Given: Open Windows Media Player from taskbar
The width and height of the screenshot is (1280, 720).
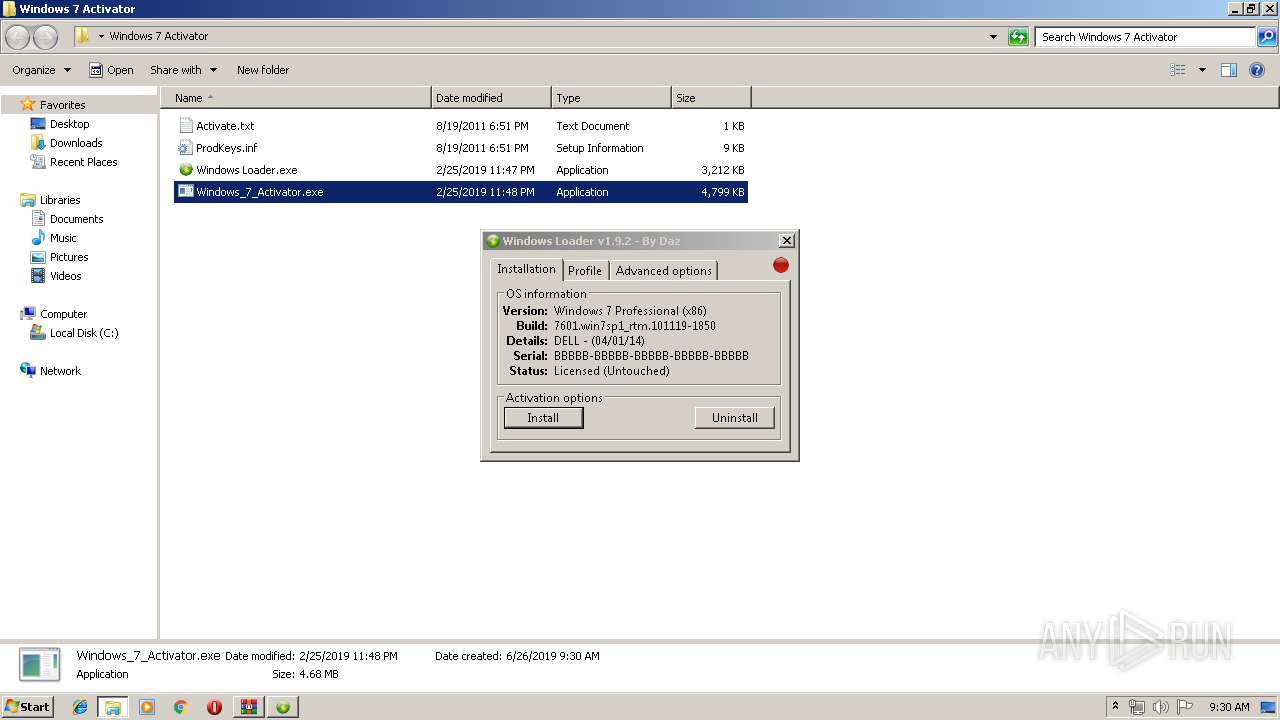Looking at the screenshot, I should 147,707.
